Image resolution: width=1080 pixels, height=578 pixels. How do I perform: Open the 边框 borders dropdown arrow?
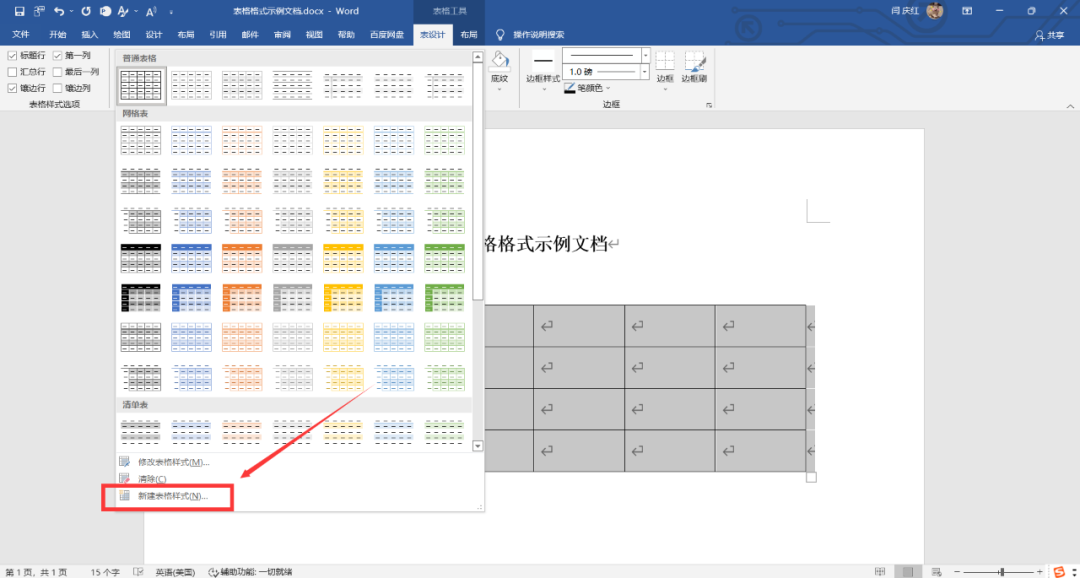pos(665,89)
